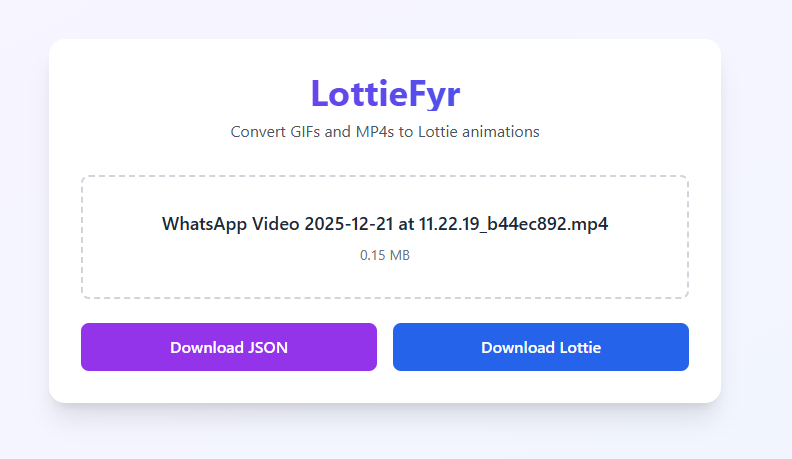The image size is (792, 459).
Task: Select the uploaded WhatsApp Video file name
Action: pos(385,224)
